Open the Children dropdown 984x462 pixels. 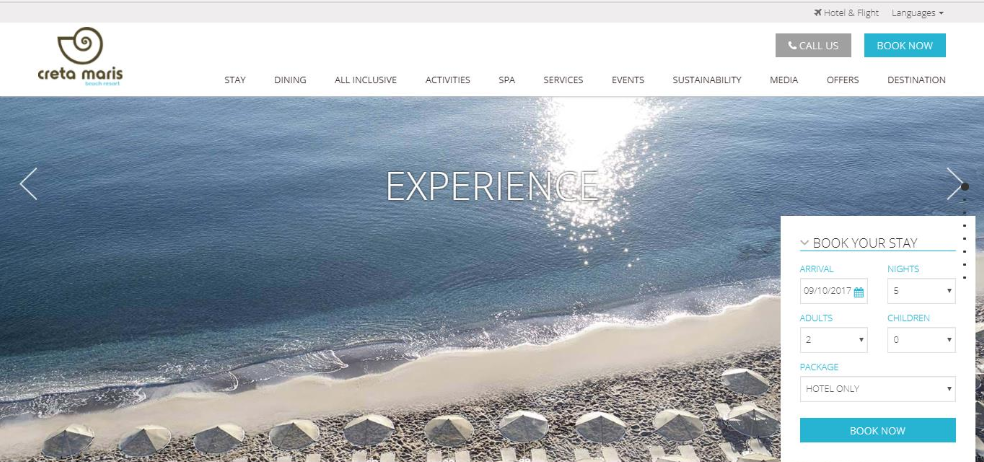(x=921, y=340)
